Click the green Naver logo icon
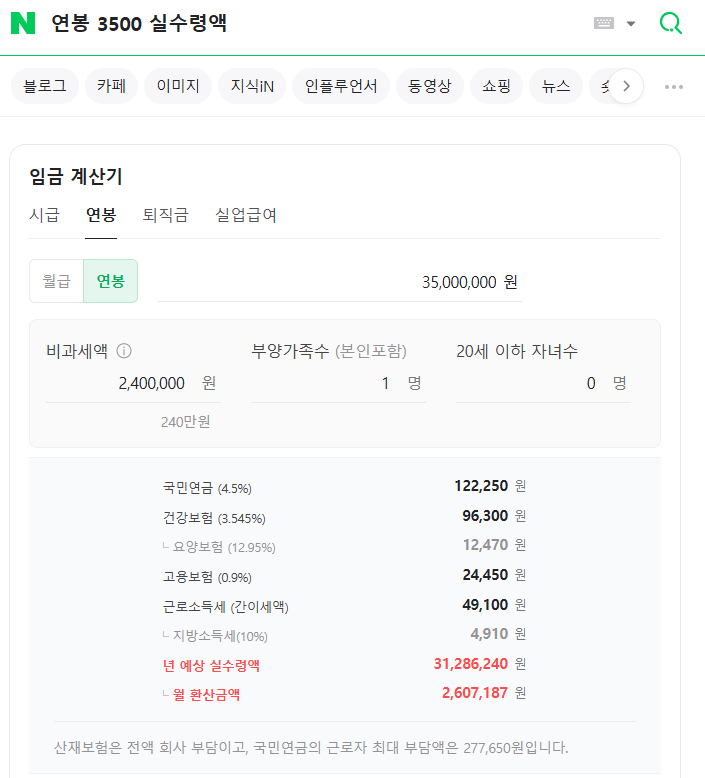The height and width of the screenshot is (778, 705). (x=23, y=23)
